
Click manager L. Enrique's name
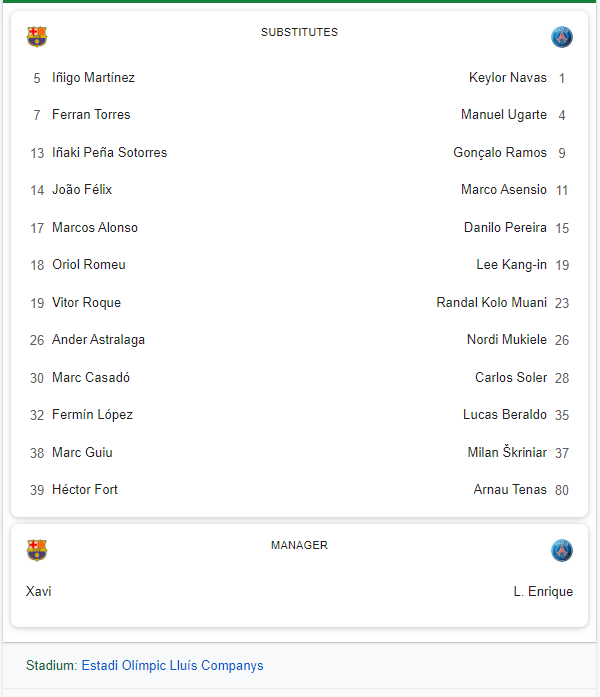[x=543, y=592]
